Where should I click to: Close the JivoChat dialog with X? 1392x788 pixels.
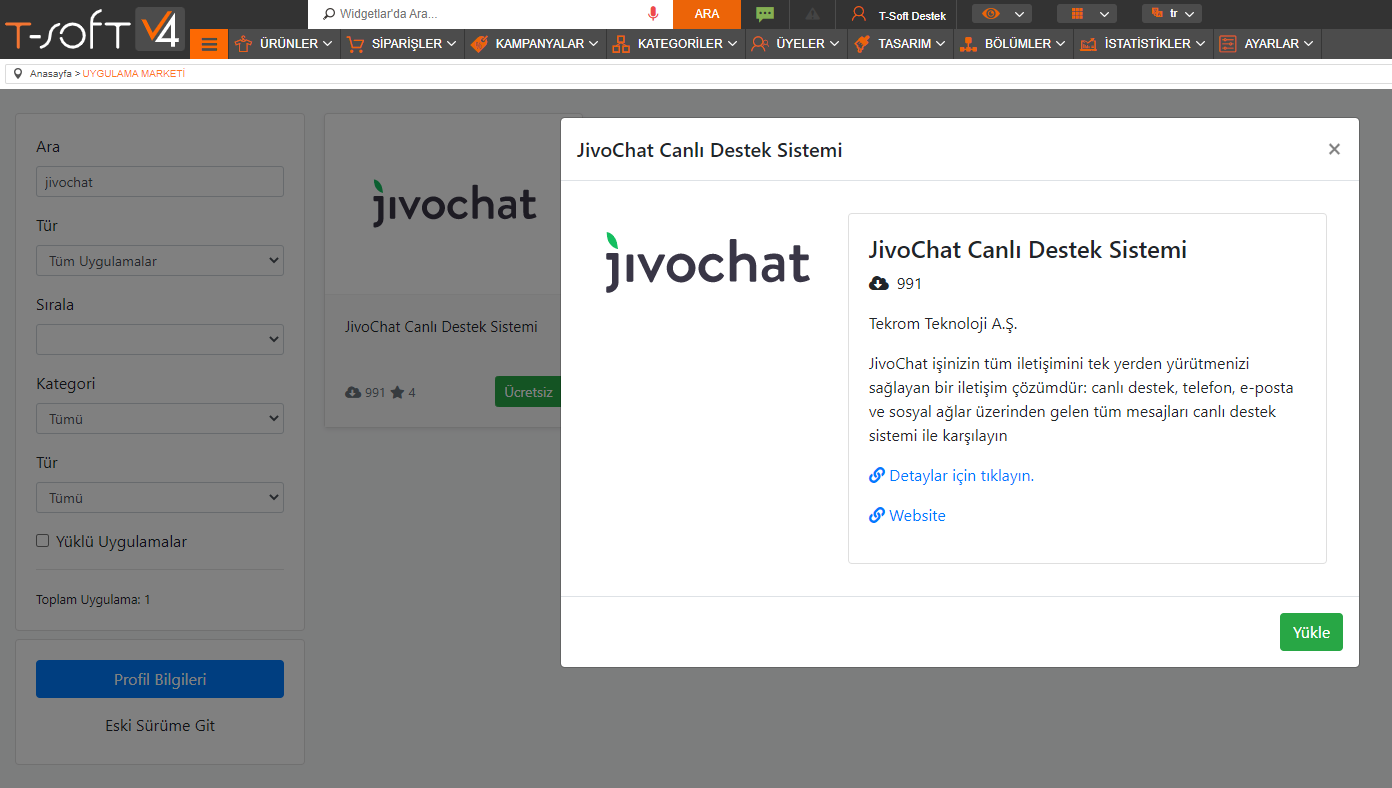(1334, 149)
